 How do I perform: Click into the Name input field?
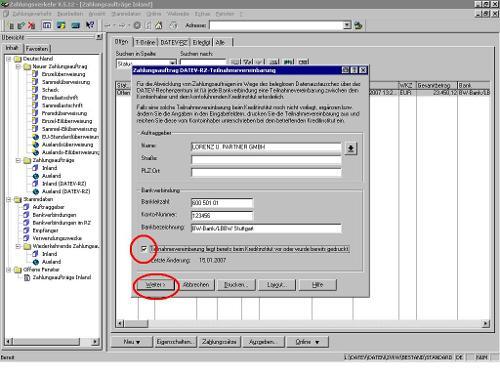[266, 147]
